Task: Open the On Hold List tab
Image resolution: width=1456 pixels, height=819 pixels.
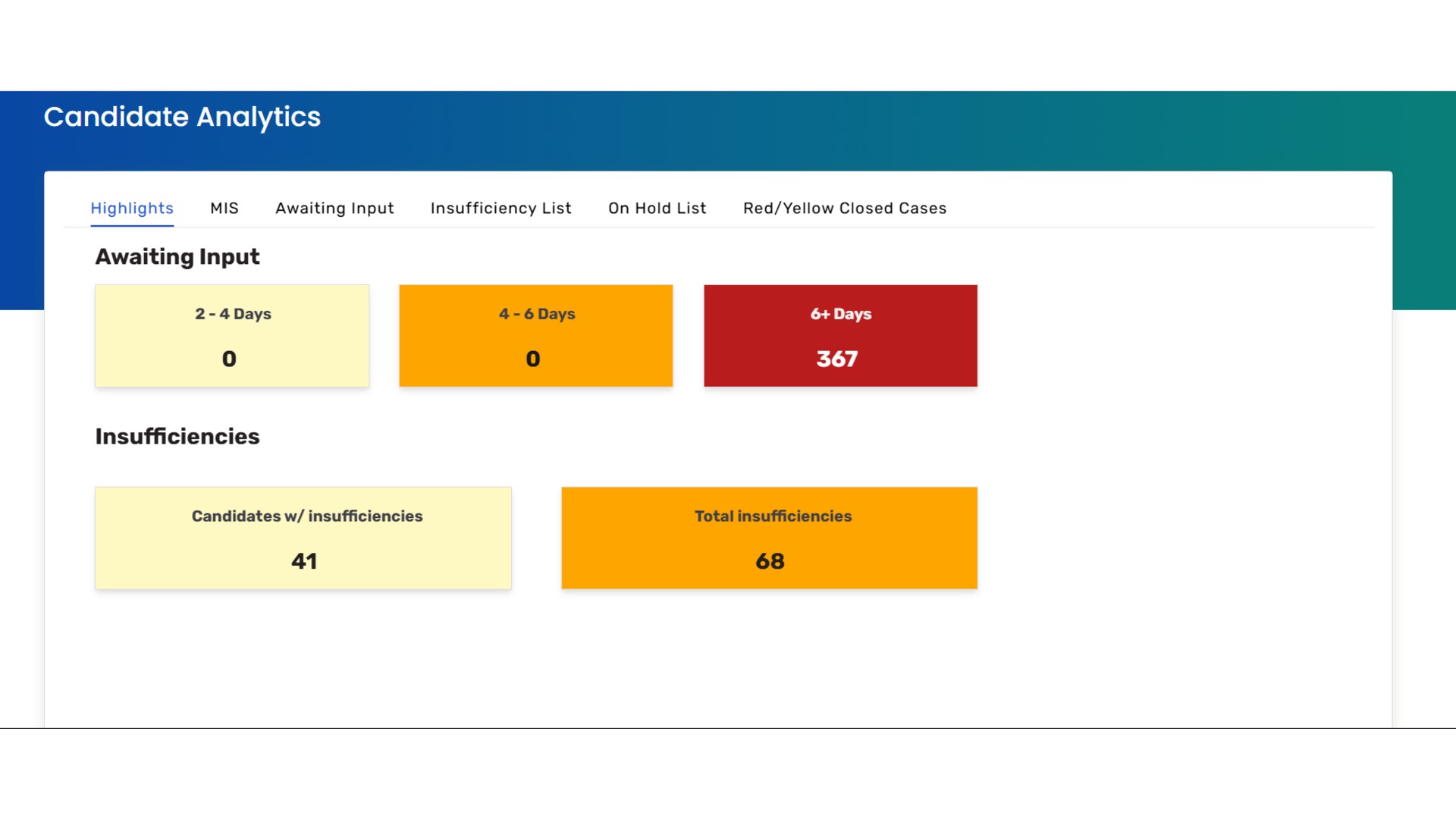Action: coord(657,208)
